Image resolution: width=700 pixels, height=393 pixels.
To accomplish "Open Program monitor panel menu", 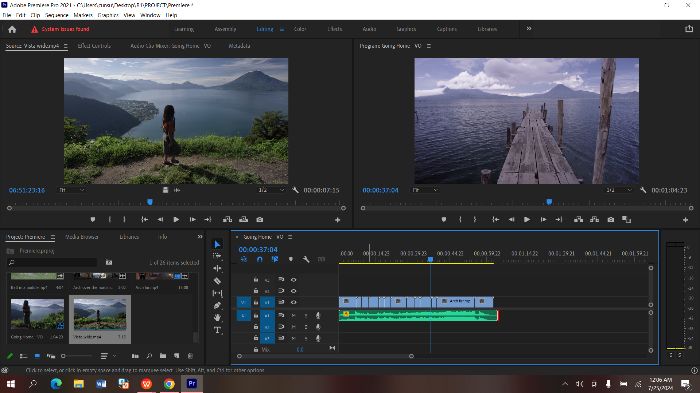I will point(429,46).
